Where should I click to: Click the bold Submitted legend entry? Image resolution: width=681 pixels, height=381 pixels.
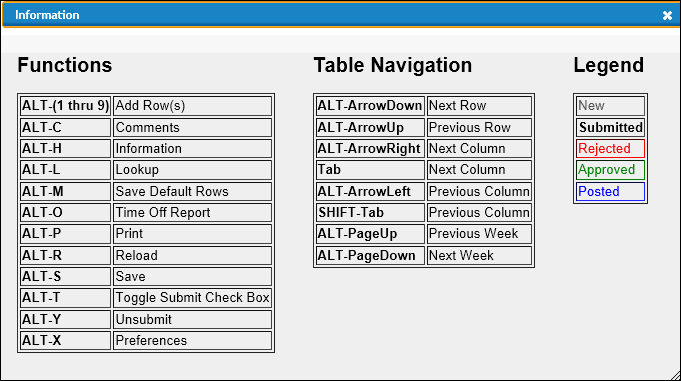[610, 128]
